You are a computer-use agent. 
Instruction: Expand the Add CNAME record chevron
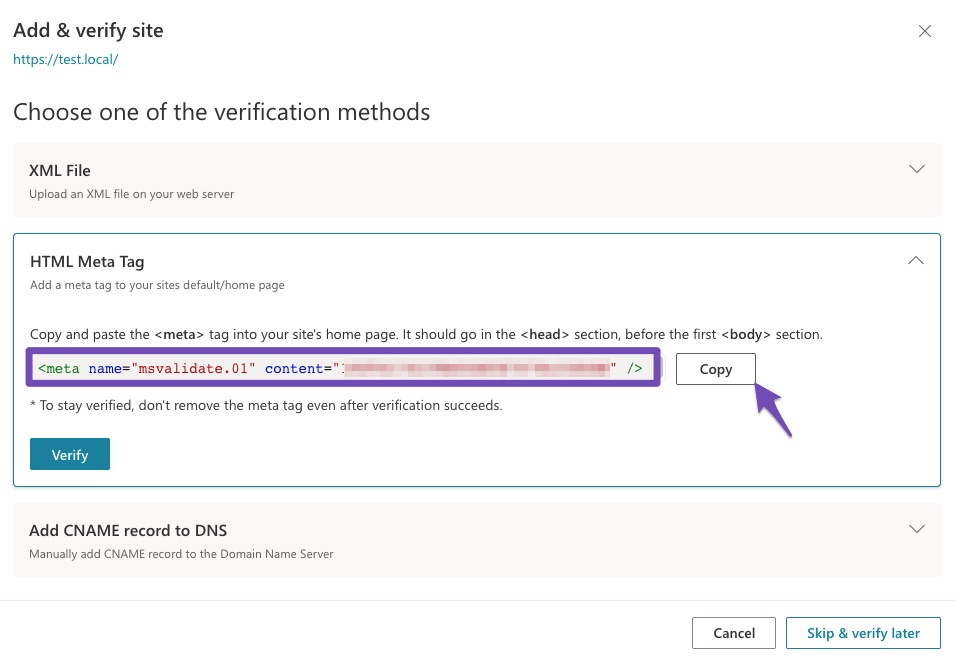click(916, 528)
